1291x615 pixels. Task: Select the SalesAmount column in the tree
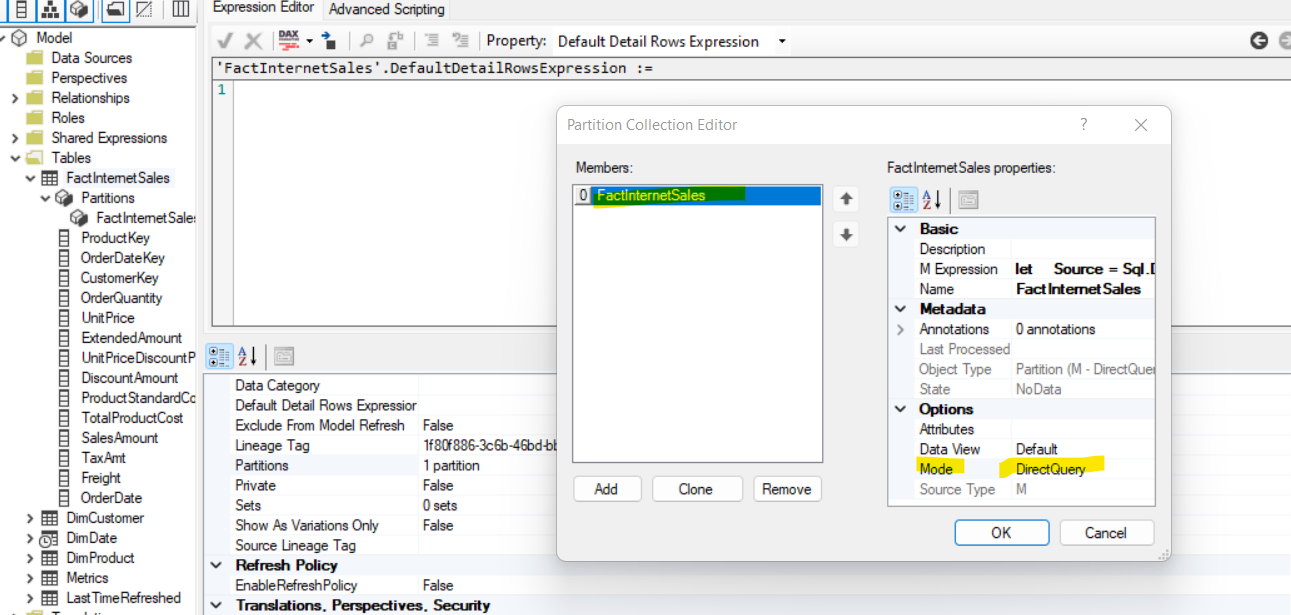tap(119, 438)
